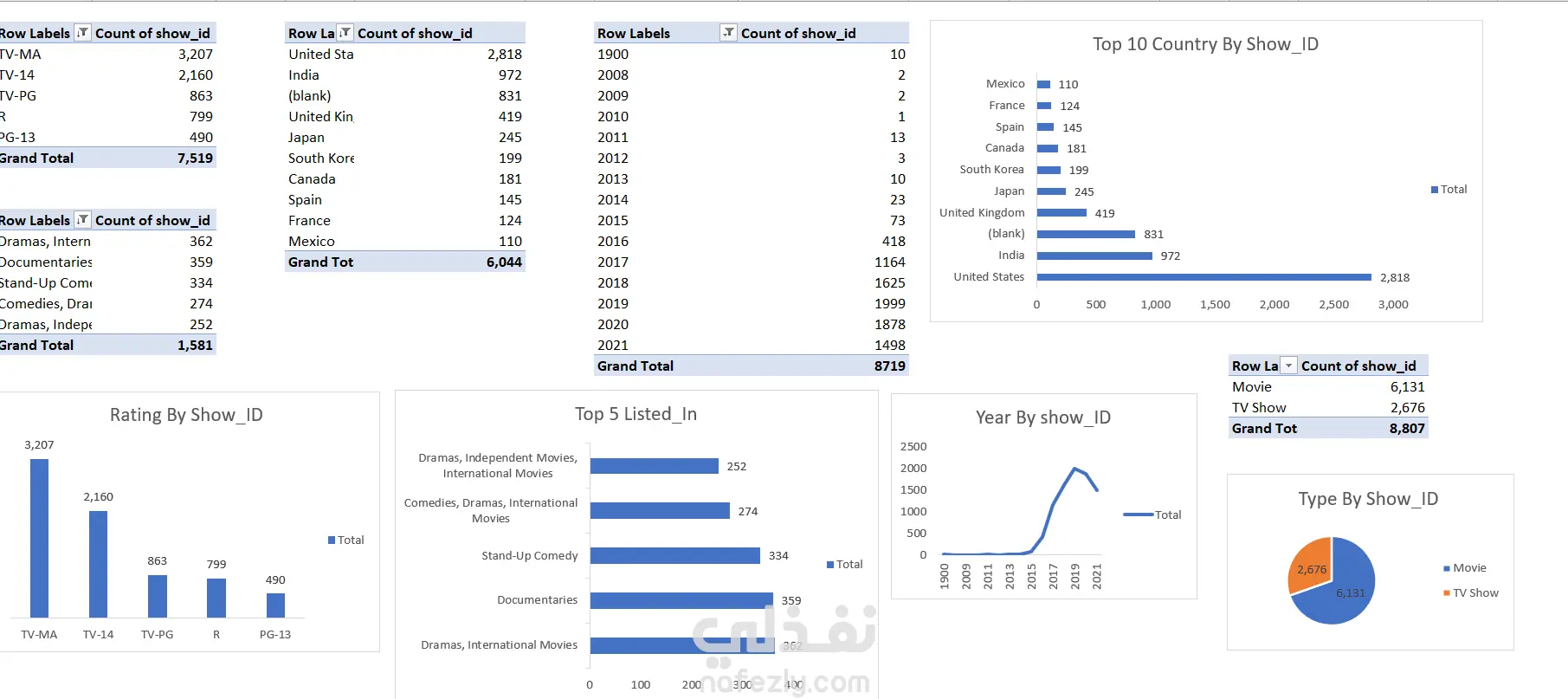The image size is (1568, 699).
Task: Open Row Labels filter in year pivot table
Action: pos(729,33)
